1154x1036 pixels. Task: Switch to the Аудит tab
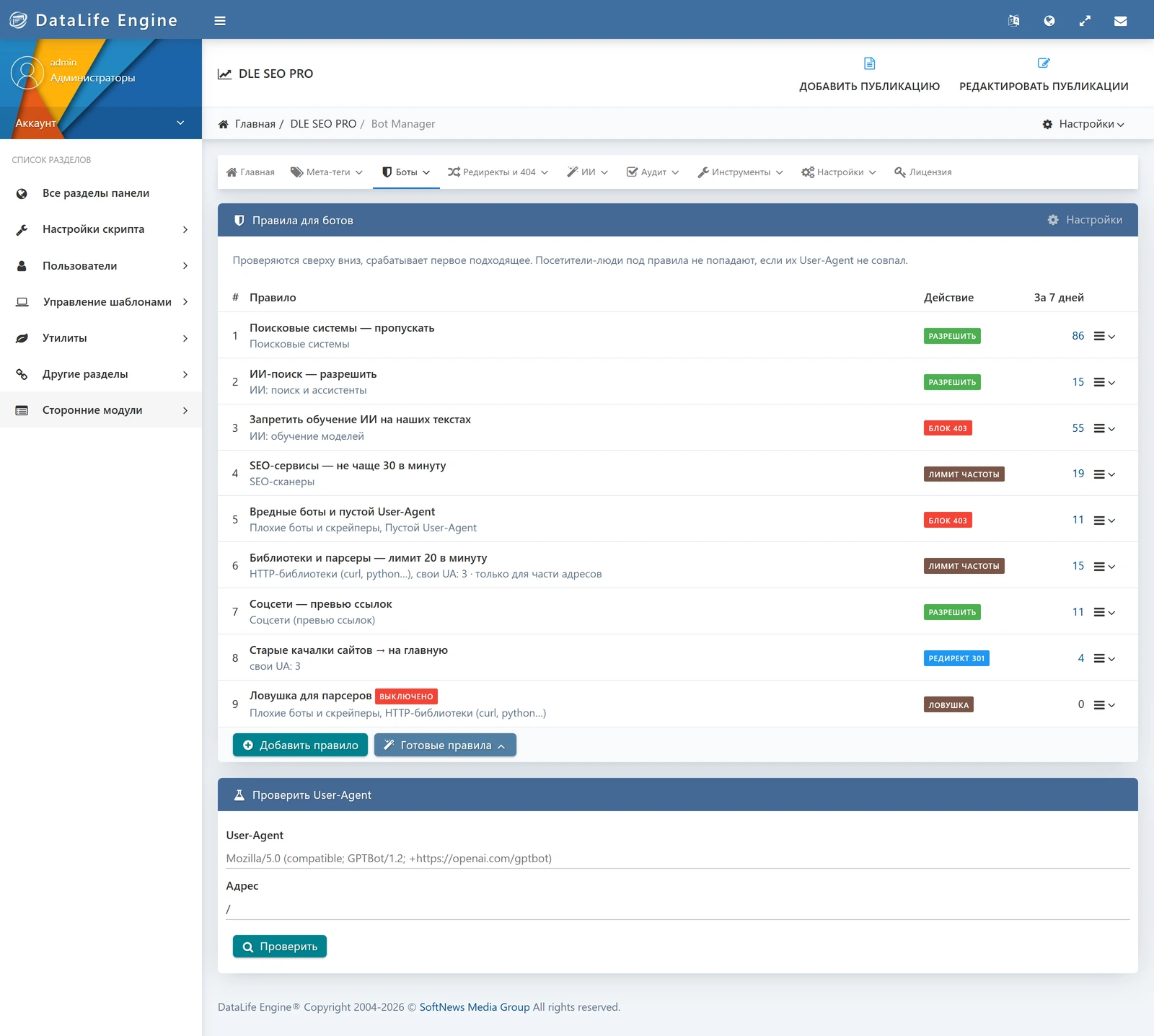653,172
